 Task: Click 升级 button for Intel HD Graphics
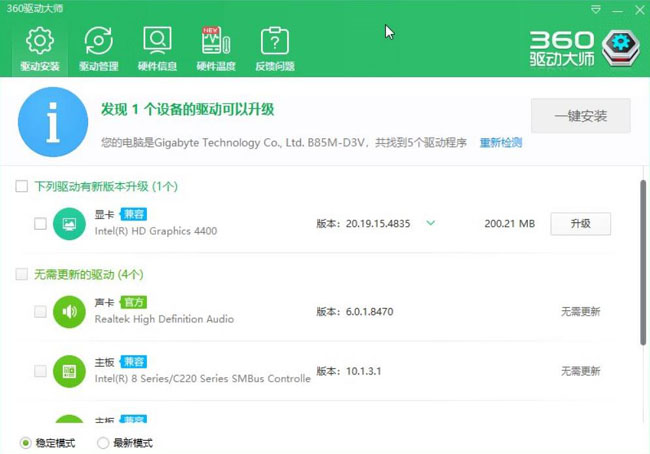pyautogui.click(x=580, y=224)
